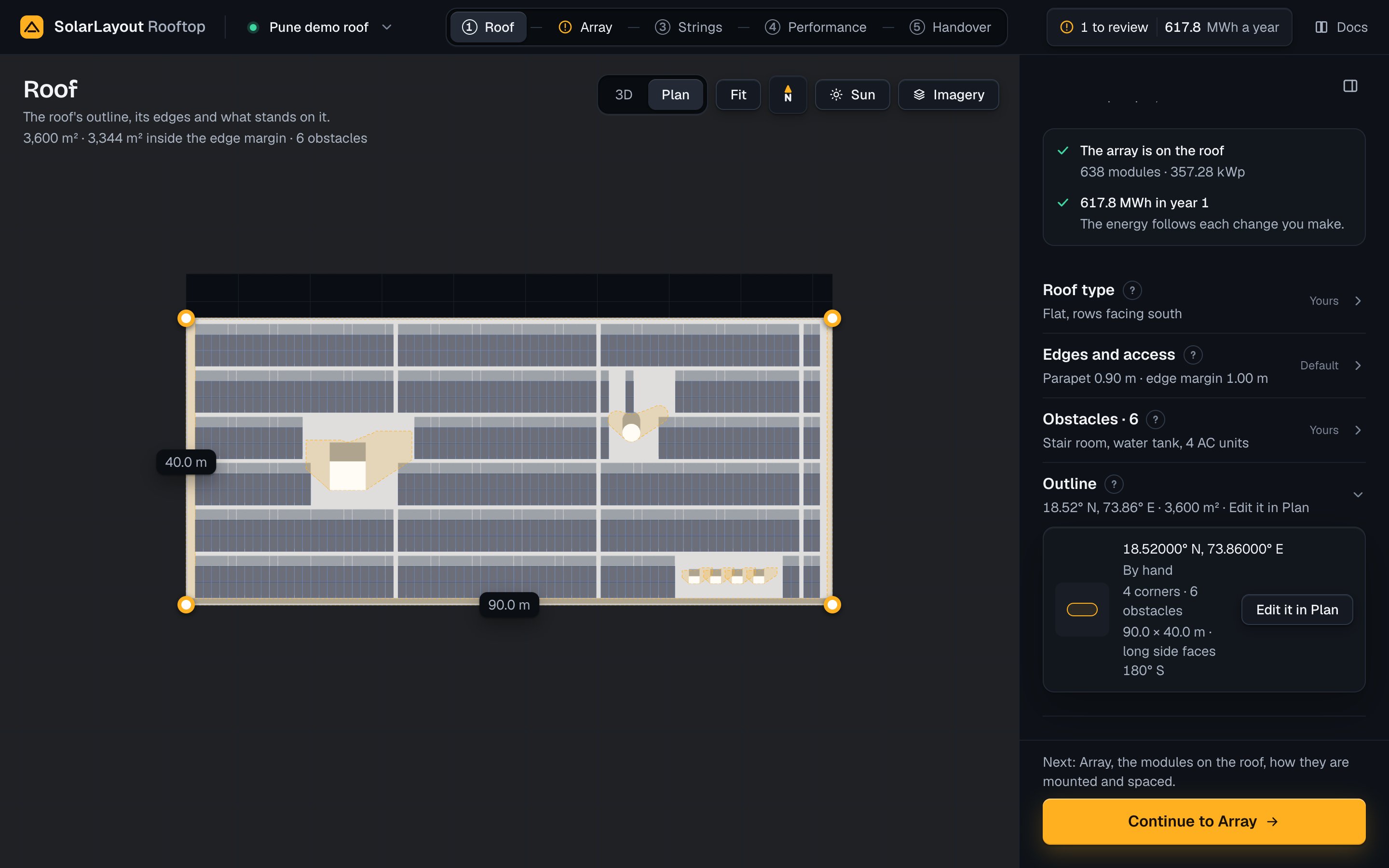
Task: Select the Plan view mode
Action: tap(676, 95)
